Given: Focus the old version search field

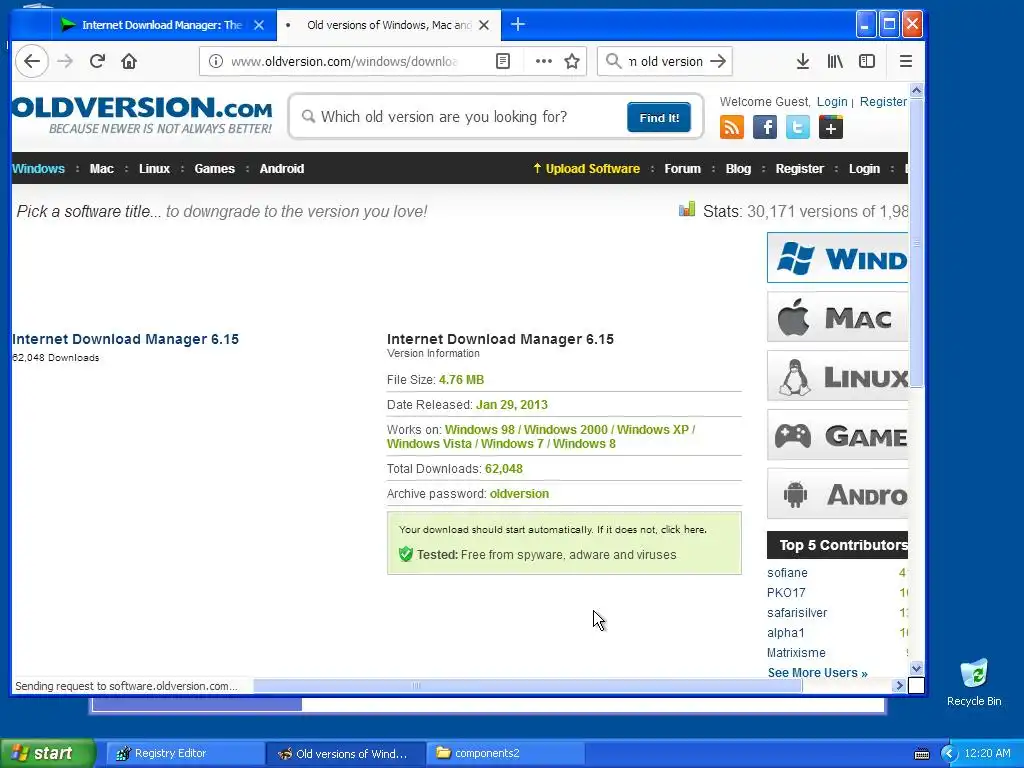Looking at the screenshot, I should 460,117.
